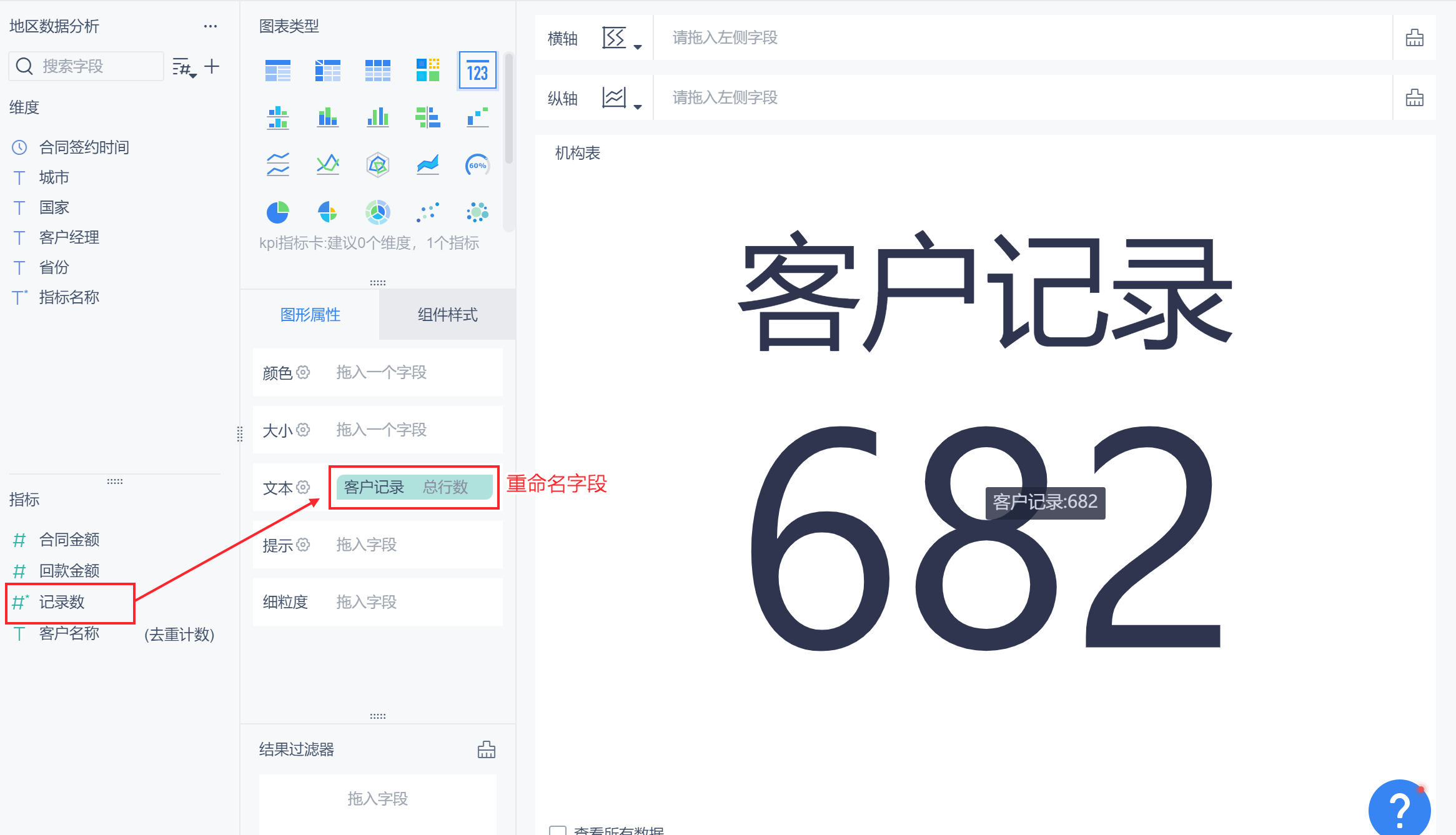Open the blue help question mark button
The width and height of the screenshot is (1456, 835).
coord(1399,809)
